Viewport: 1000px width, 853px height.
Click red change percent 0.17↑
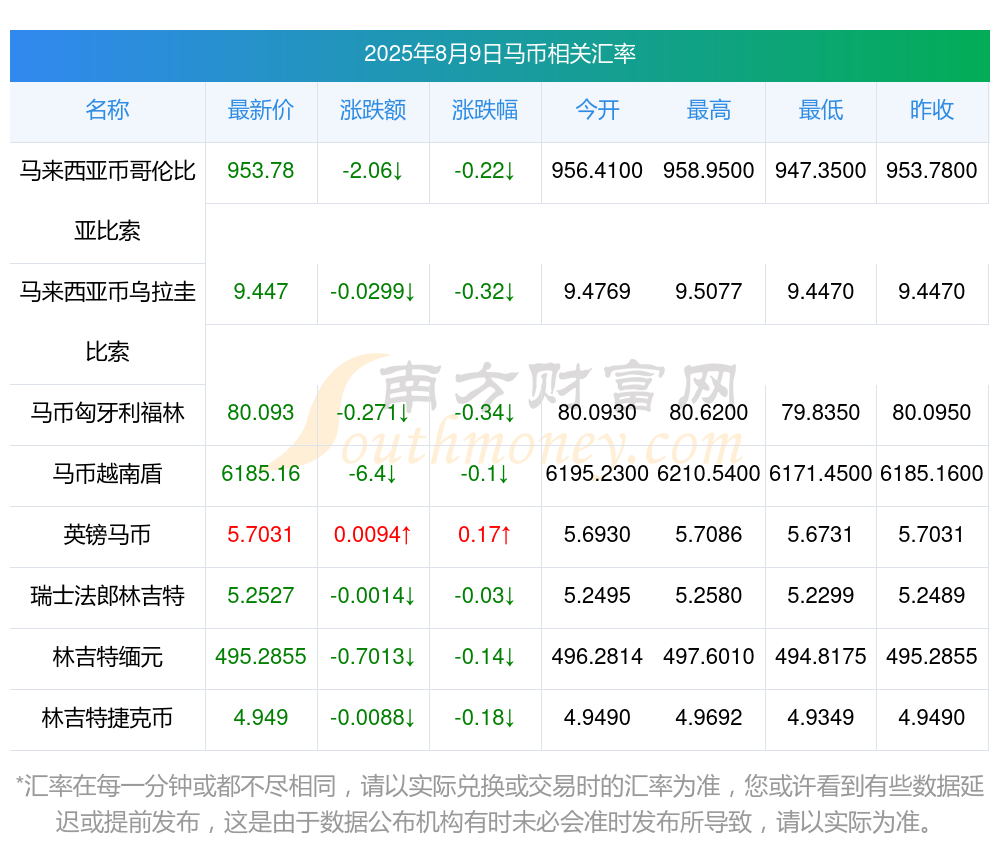[485, 534]
